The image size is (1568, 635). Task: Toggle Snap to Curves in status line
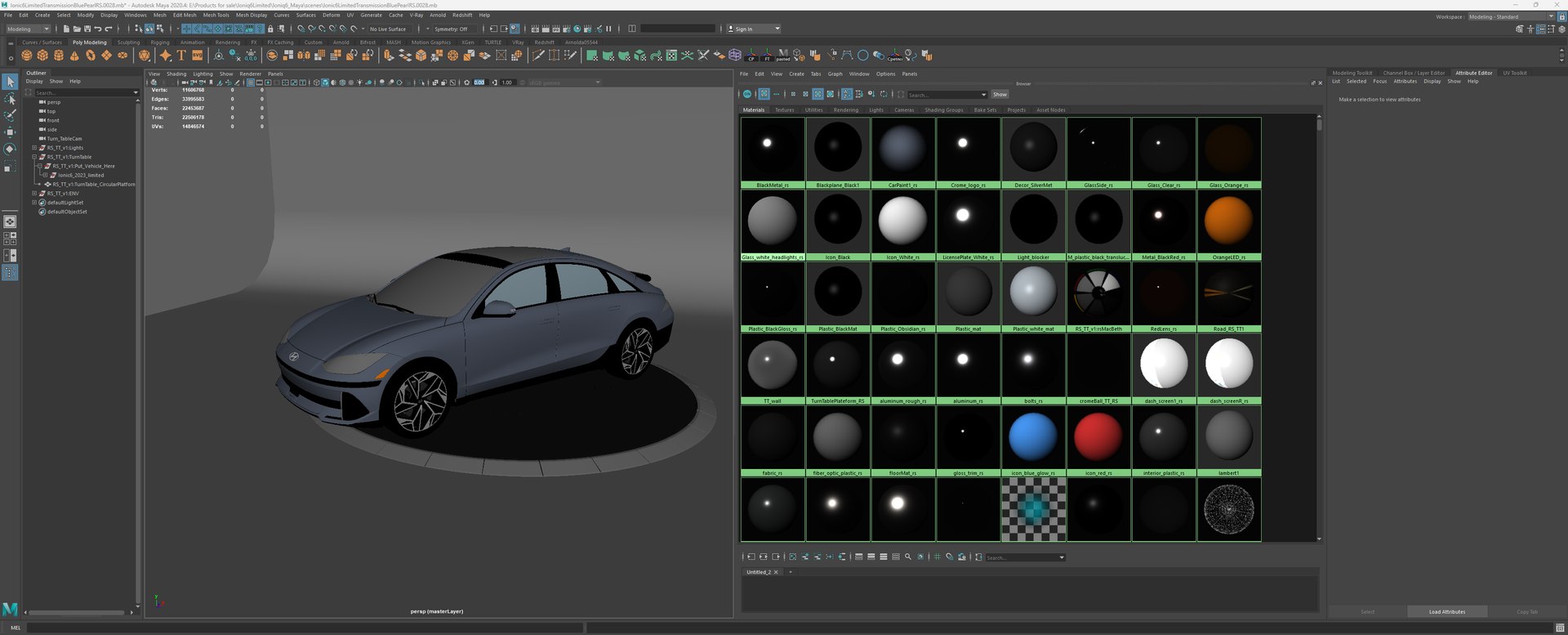(x=311, y=29)
